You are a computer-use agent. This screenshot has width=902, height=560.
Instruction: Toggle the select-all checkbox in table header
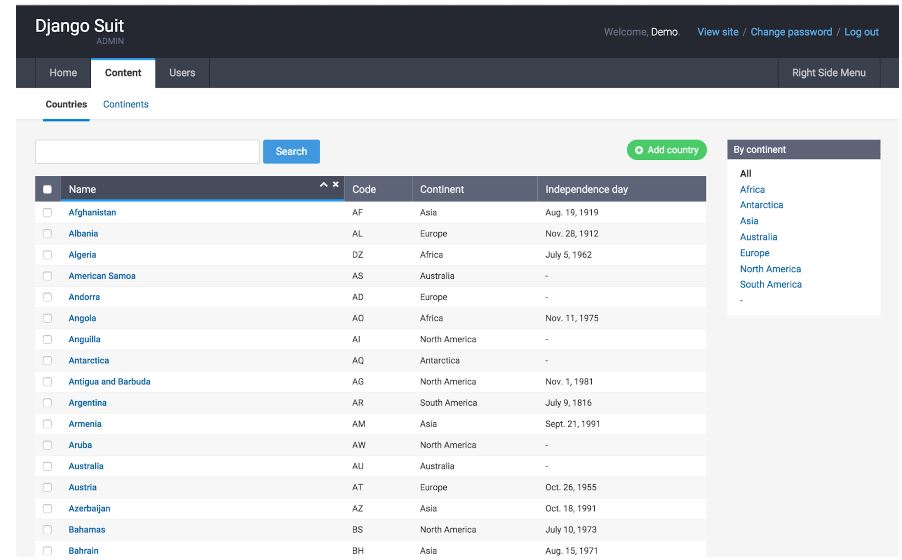tap(47, 189)
